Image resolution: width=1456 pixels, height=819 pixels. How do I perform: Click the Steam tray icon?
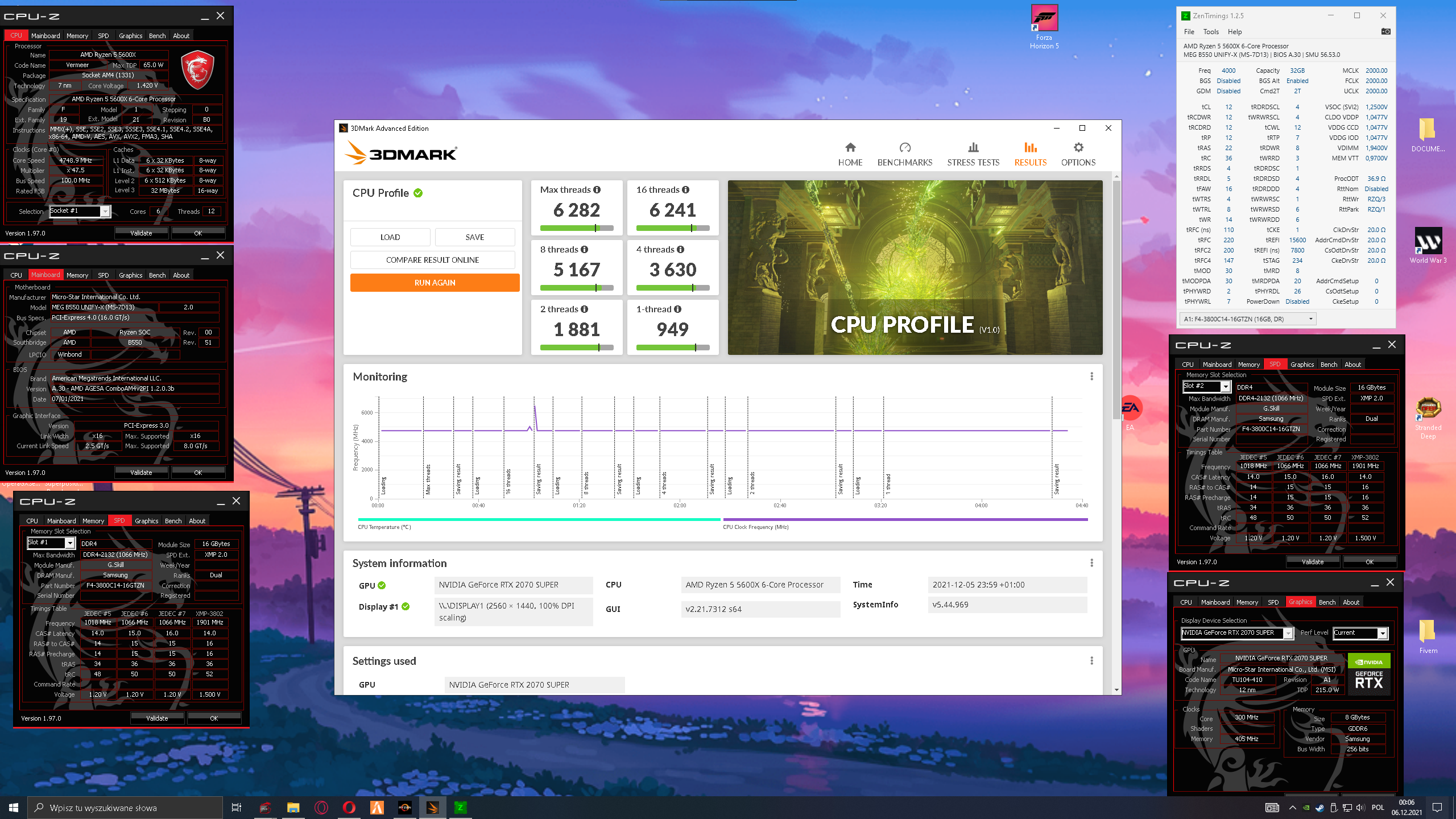click(1319, 808)
